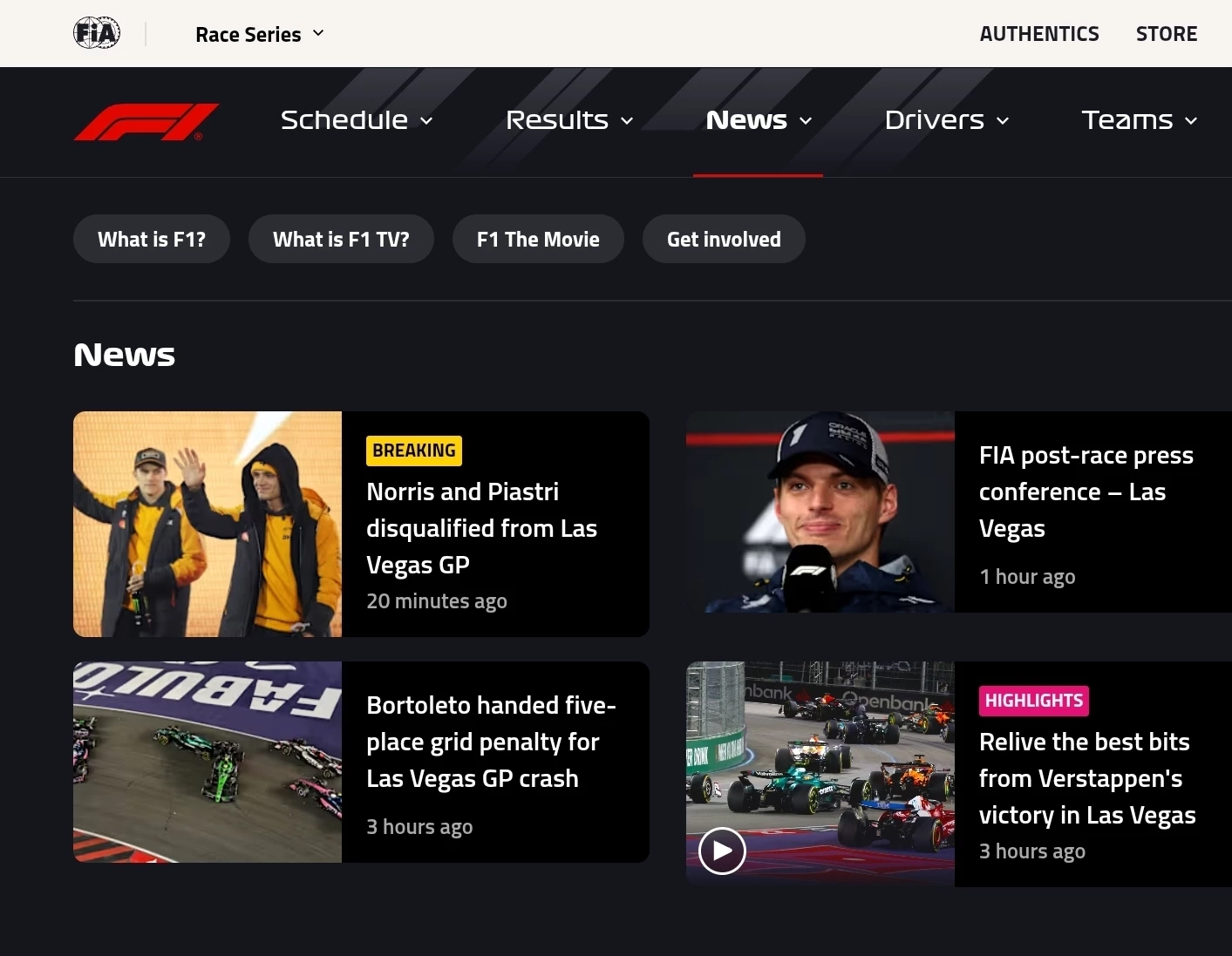Open the Relive Verstappen's victory headline
Viewport: 1232px width, 956px height.
1087,778
